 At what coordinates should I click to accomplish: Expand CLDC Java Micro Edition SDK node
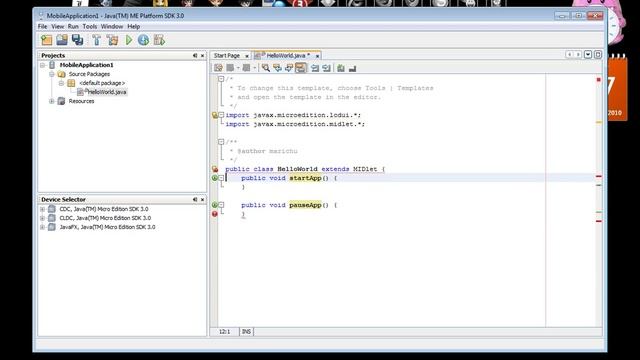[42, 218]
